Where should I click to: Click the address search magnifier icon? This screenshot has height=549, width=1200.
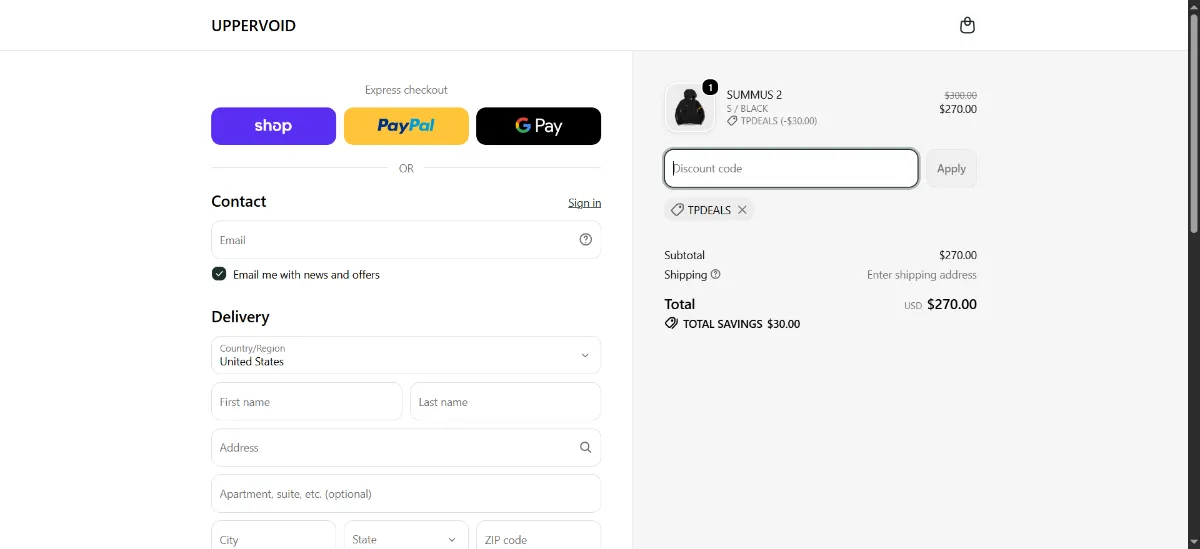point(586,448)
